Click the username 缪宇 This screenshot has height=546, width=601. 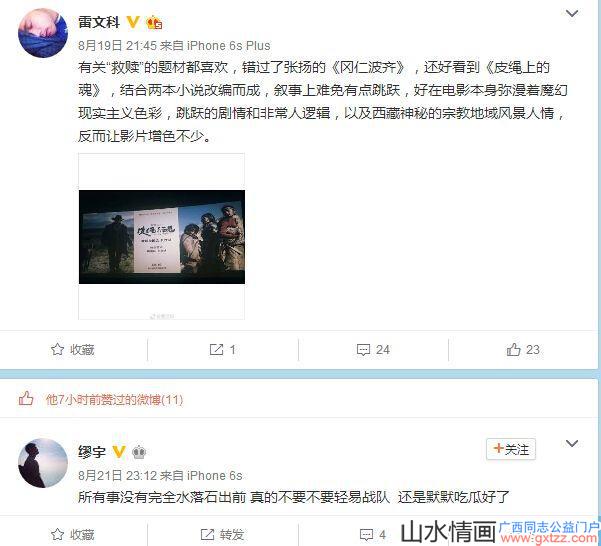point(92,452)
